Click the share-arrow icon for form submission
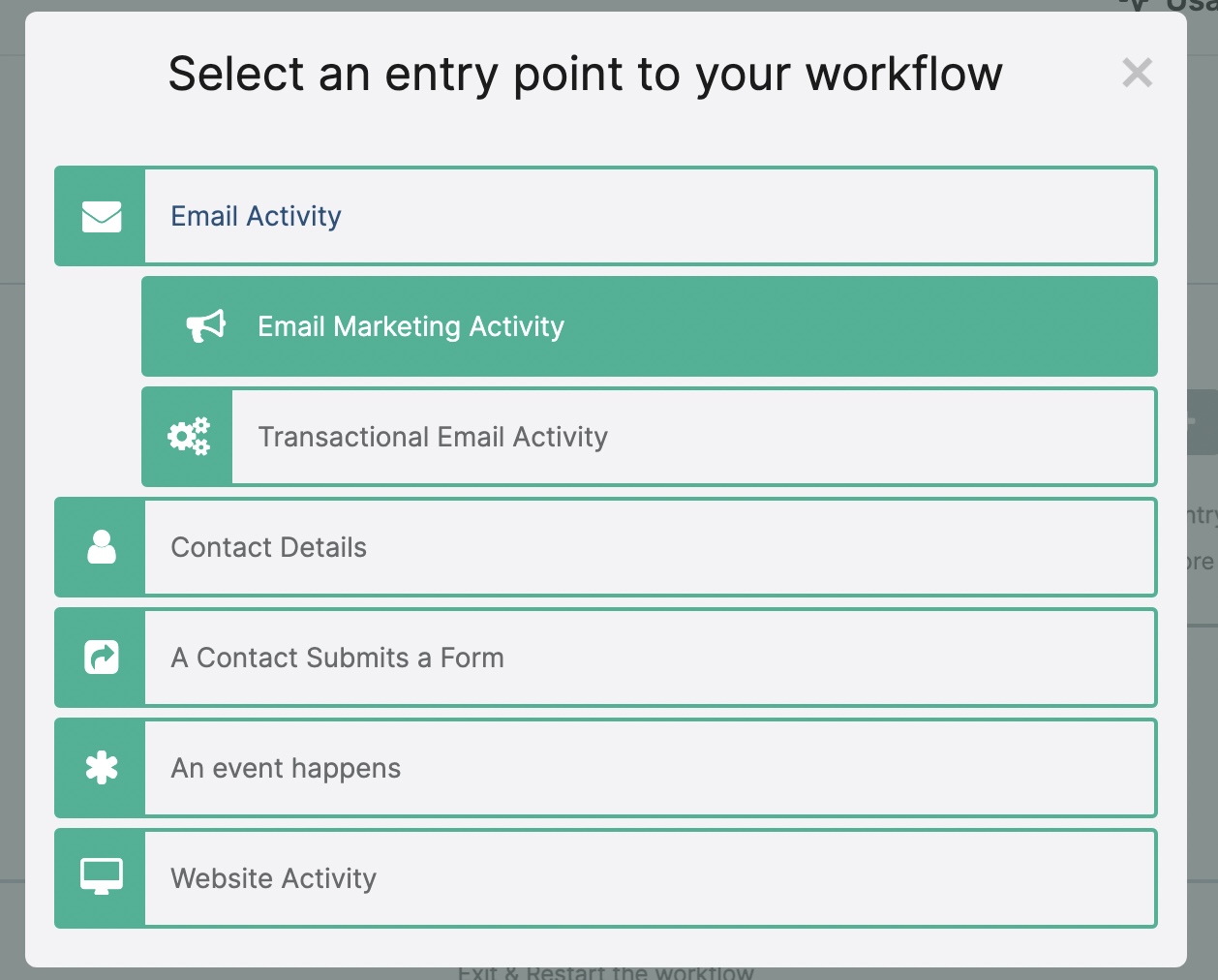This screenshot has width=1218, height=980. [x=101, y=658]
